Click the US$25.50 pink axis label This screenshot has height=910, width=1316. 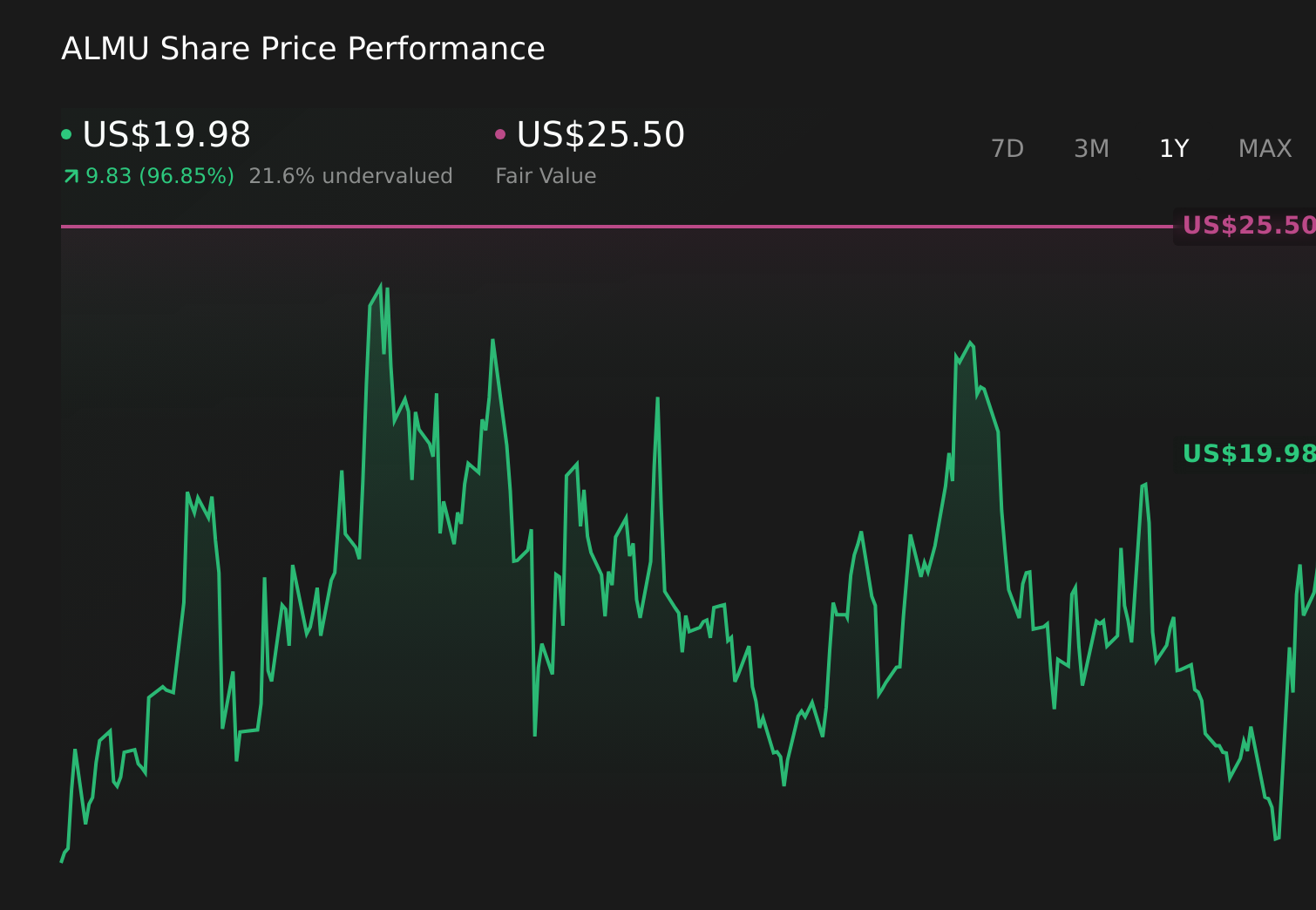click(1248, 225)
